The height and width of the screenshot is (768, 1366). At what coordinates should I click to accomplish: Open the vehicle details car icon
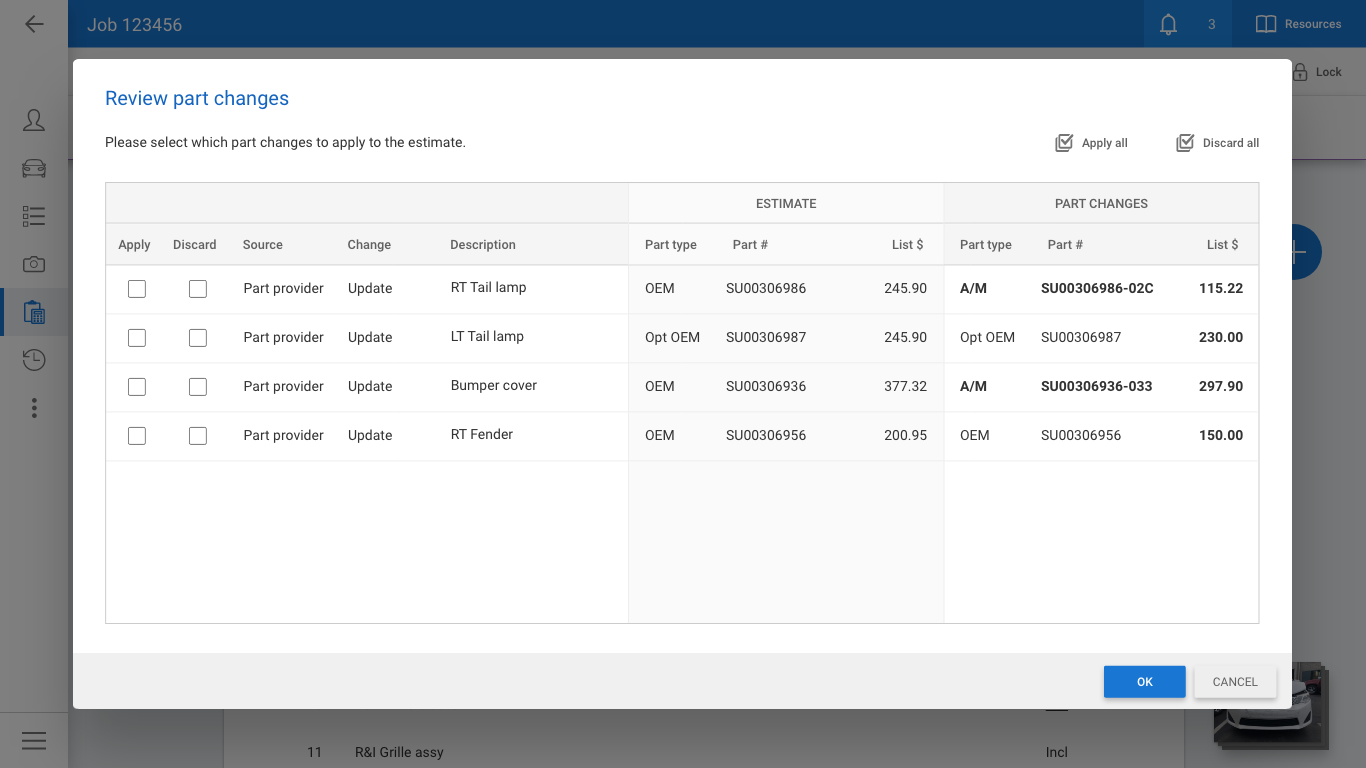pyautogui.click(x=34, y=168)
